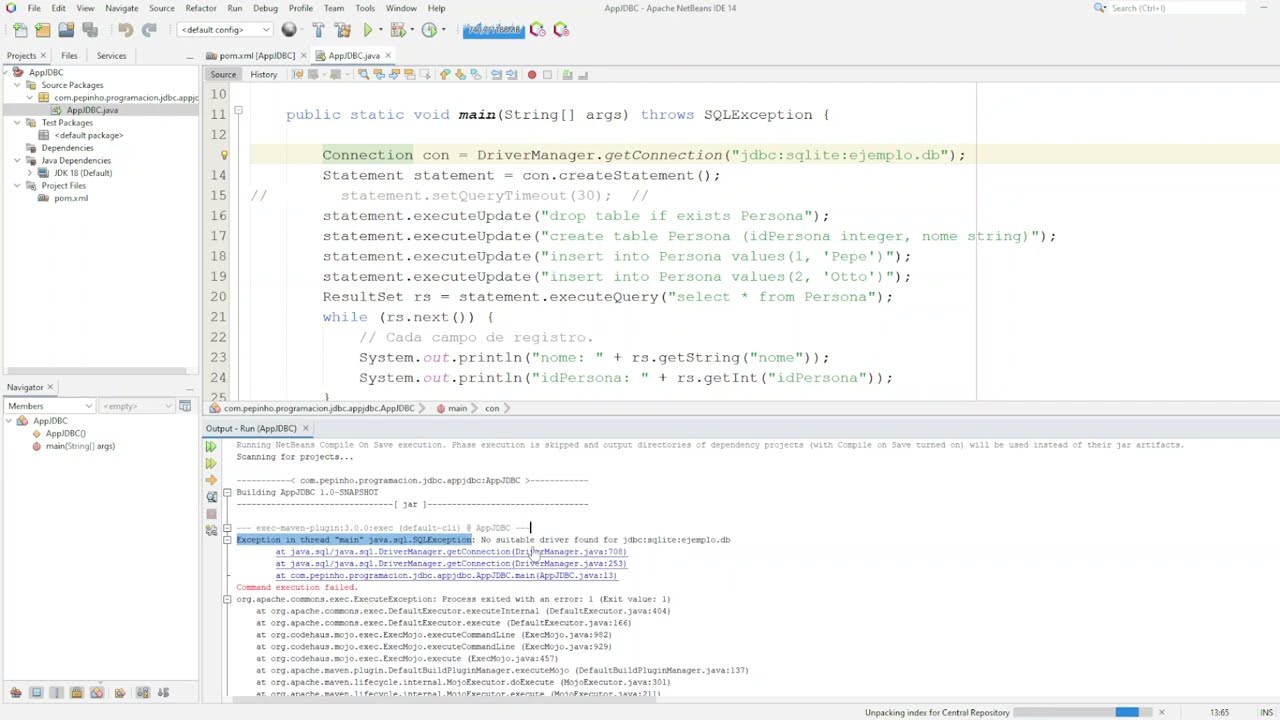Open the Run Project dropdown arrow
The height and width of the screenshot is (720, 1280).
(380, 30)
